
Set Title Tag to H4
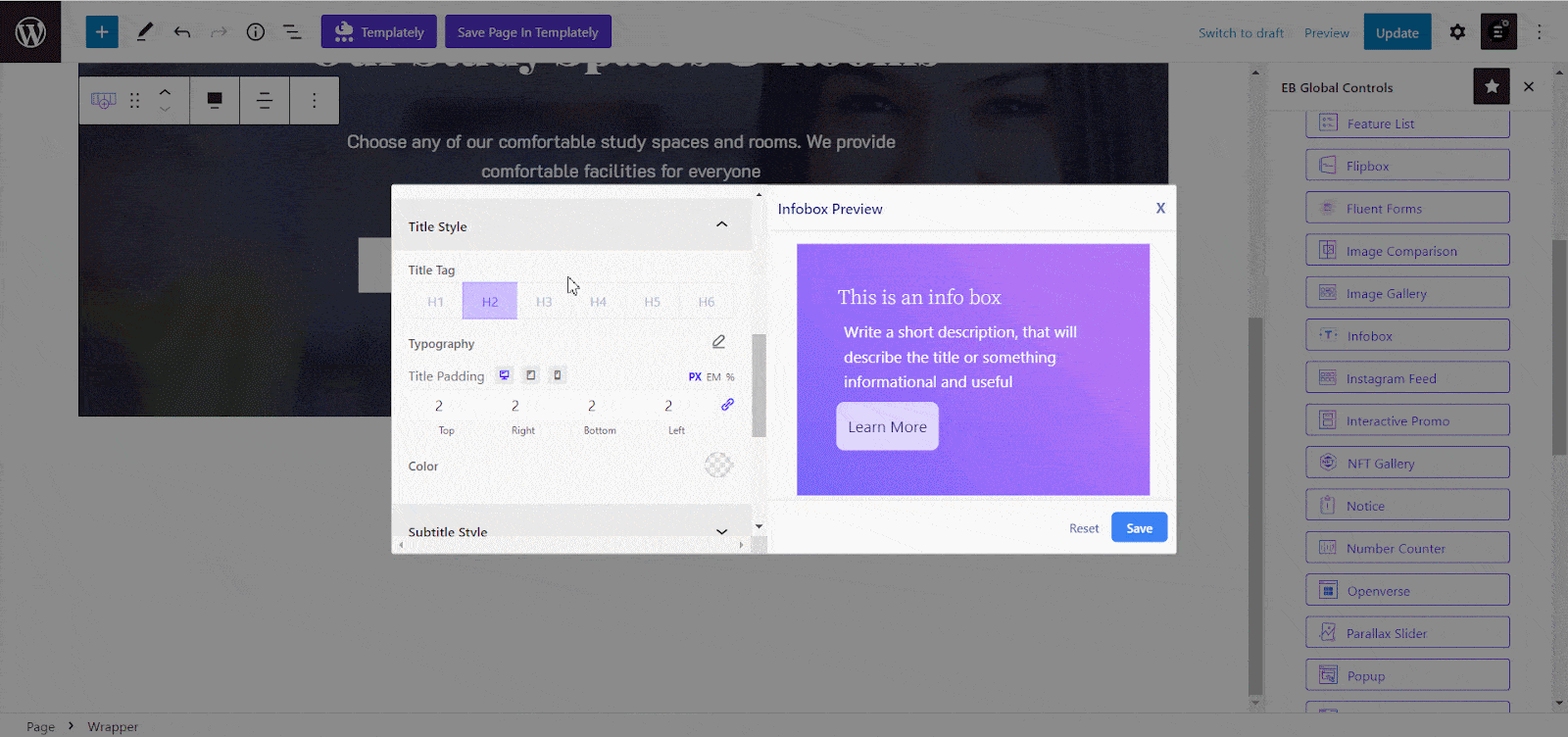[x=598, y=302]
